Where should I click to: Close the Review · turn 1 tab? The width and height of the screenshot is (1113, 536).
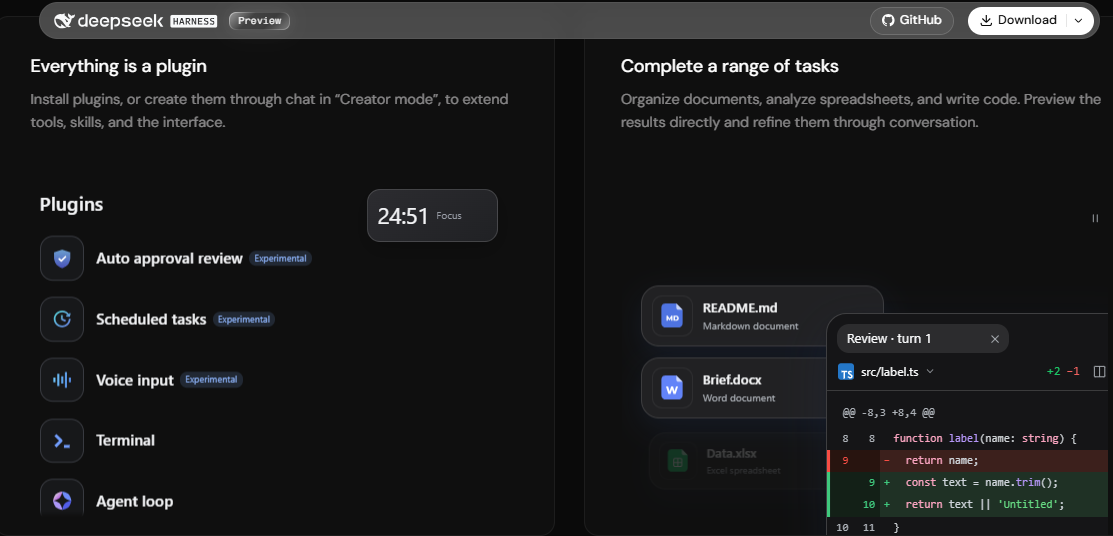pyautogui.click(x=994, y=339)
